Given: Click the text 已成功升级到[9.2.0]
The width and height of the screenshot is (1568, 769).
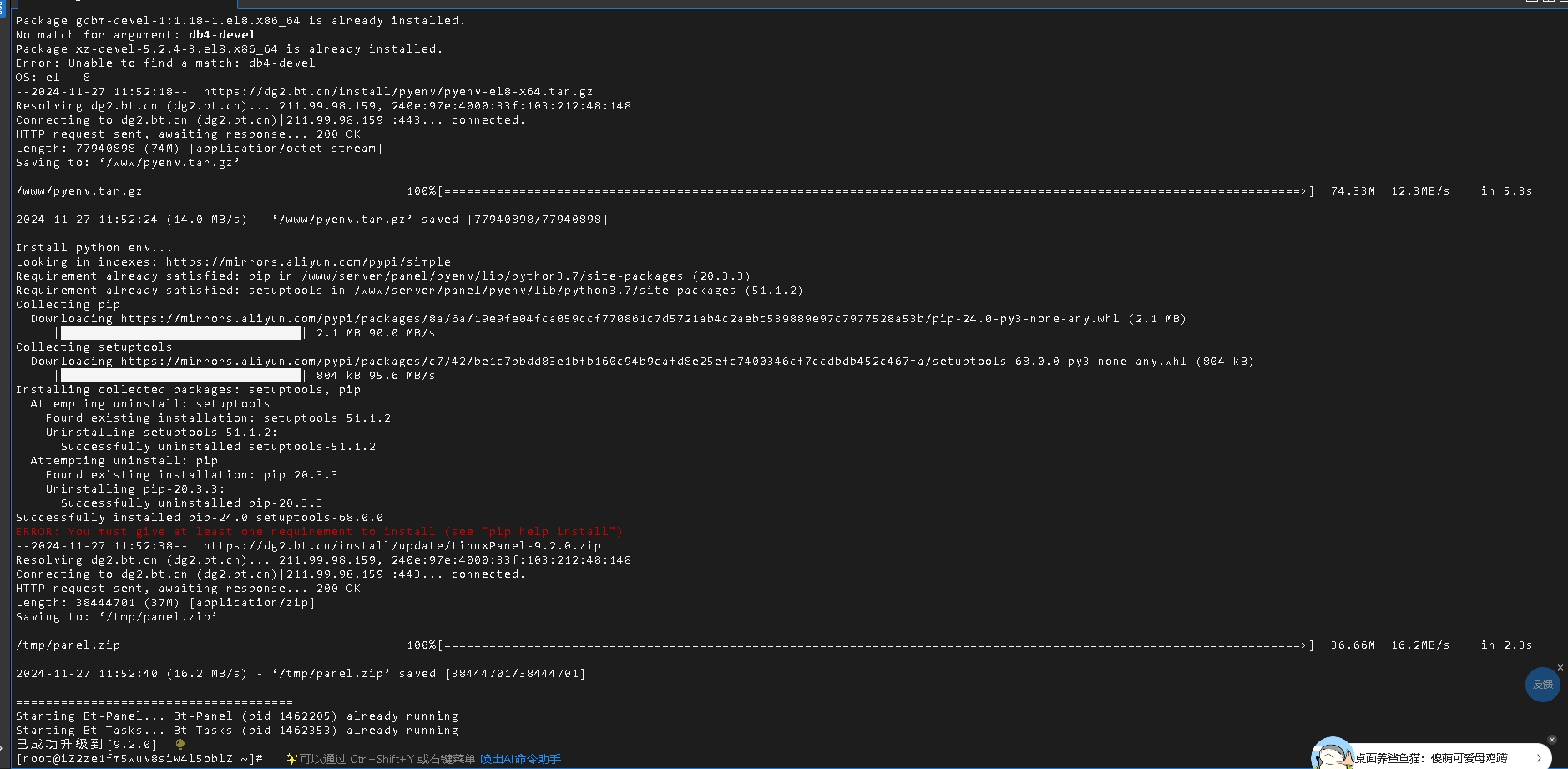Looking at the screenshot, I should (86, 744).
